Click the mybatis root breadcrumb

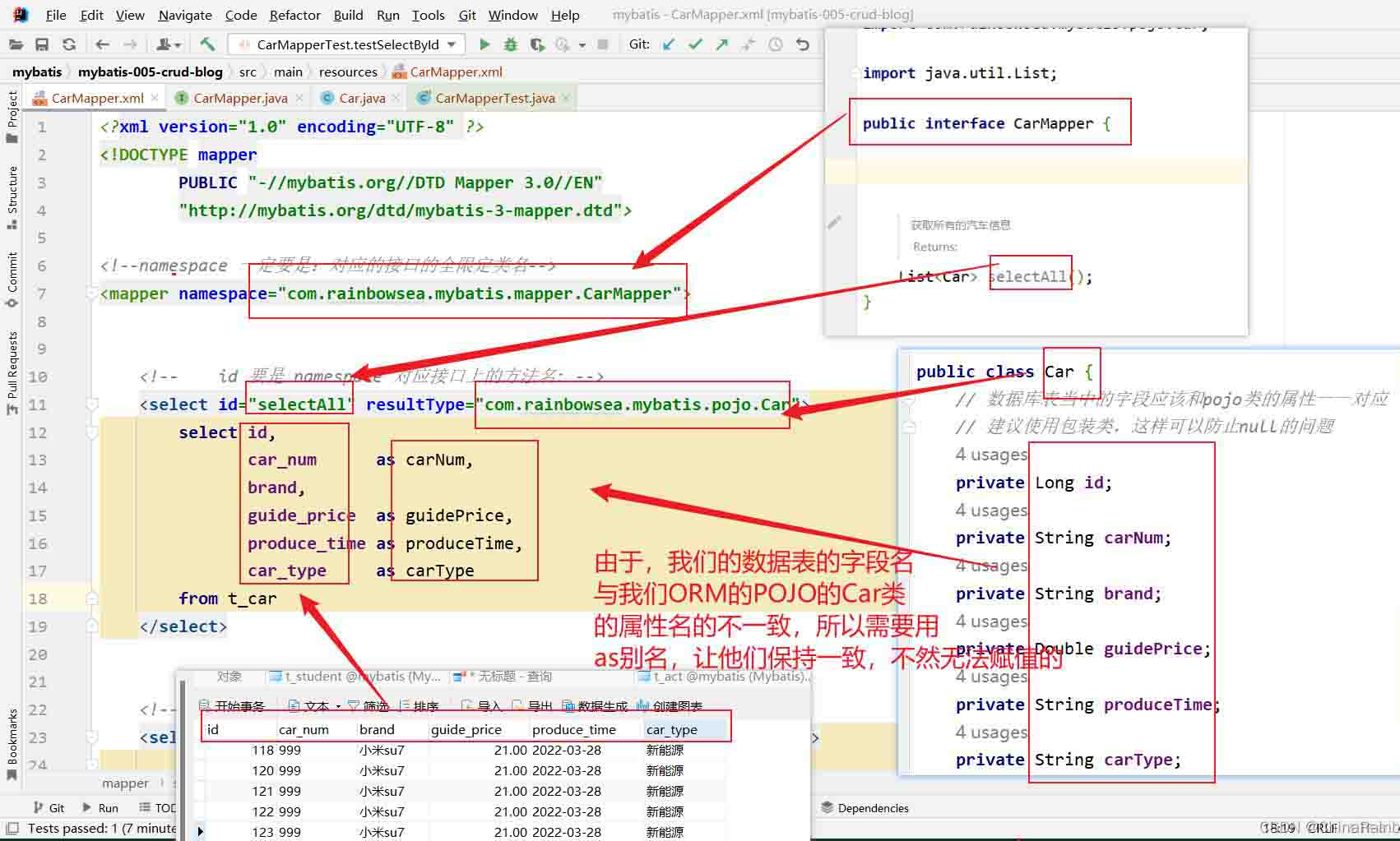coord(37,72)
